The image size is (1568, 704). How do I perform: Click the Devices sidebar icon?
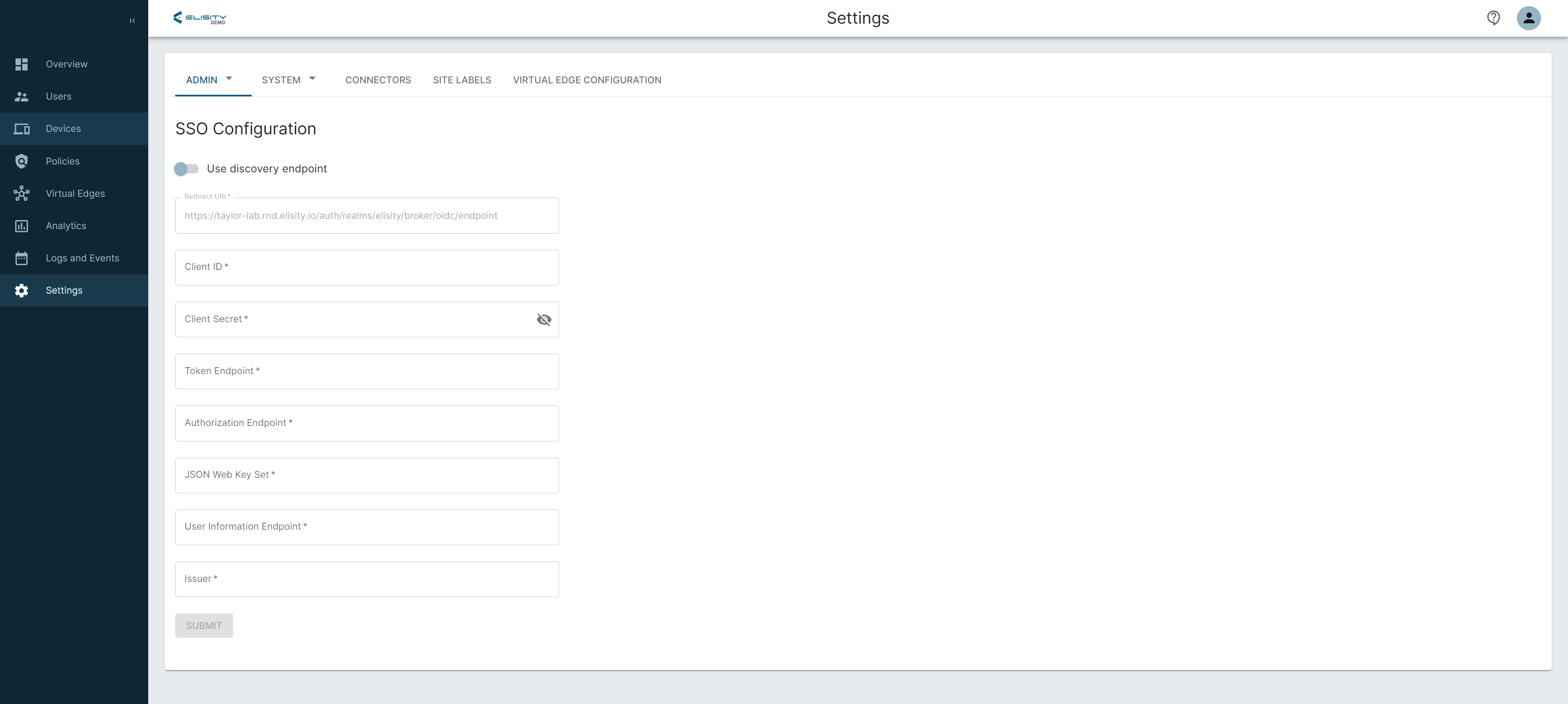click(x=21, y=128)
